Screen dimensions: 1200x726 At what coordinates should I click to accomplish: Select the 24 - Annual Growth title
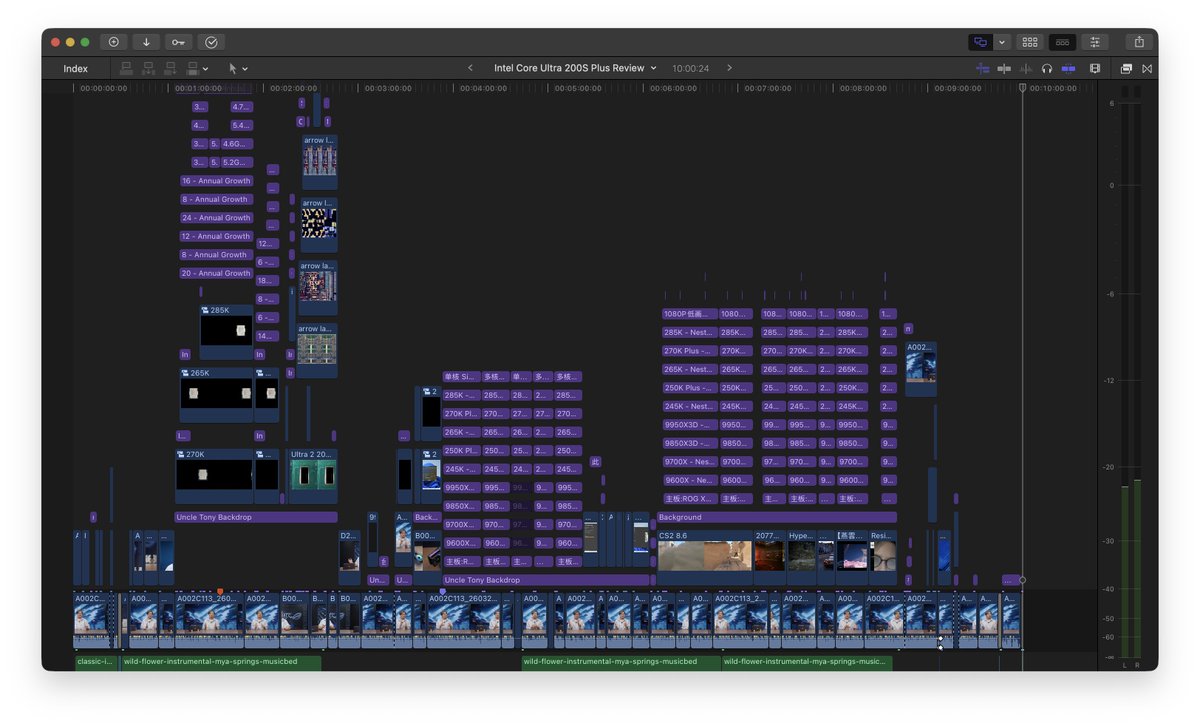[x=216, y=218]
